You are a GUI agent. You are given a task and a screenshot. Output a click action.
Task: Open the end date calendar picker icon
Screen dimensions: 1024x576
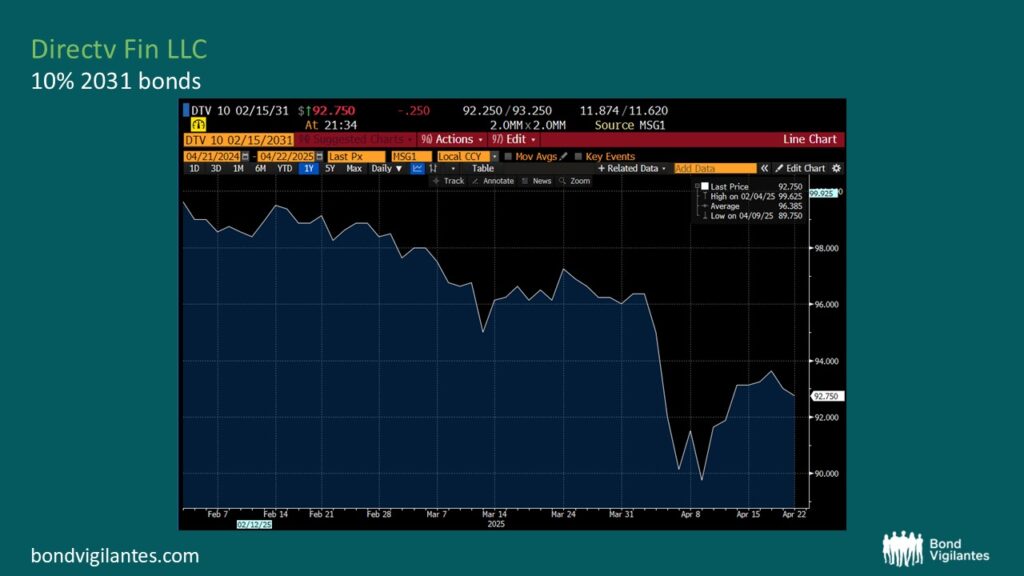point(319,157)
